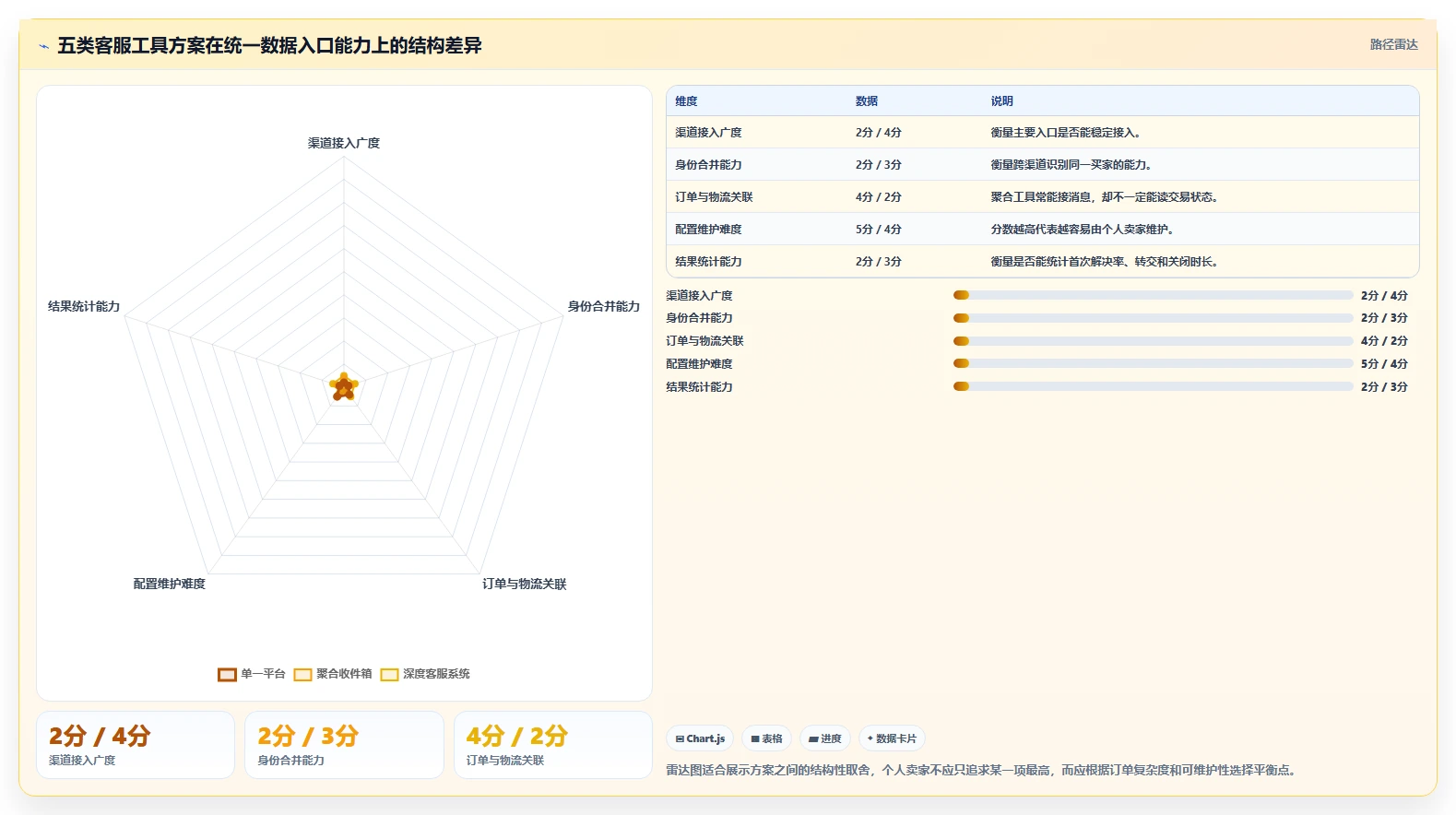Click the footer note about 雷达图适合展示
The height and width of the screenshot is (815, 1456).
coord(983,770)
